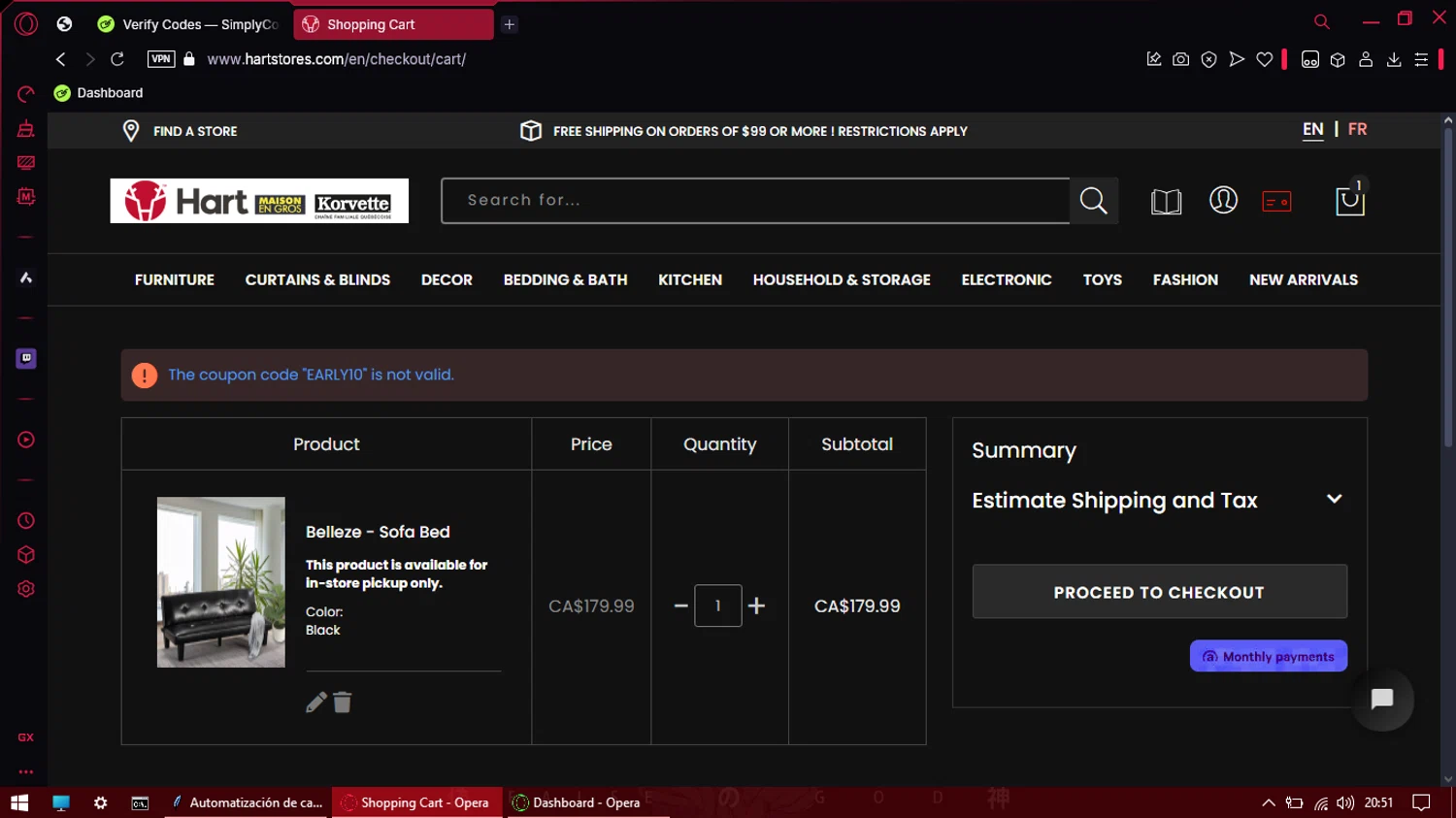Increase sofa bed quantity with plus
This screenshot has height=818, width=1456.
[x=756, y=605]
